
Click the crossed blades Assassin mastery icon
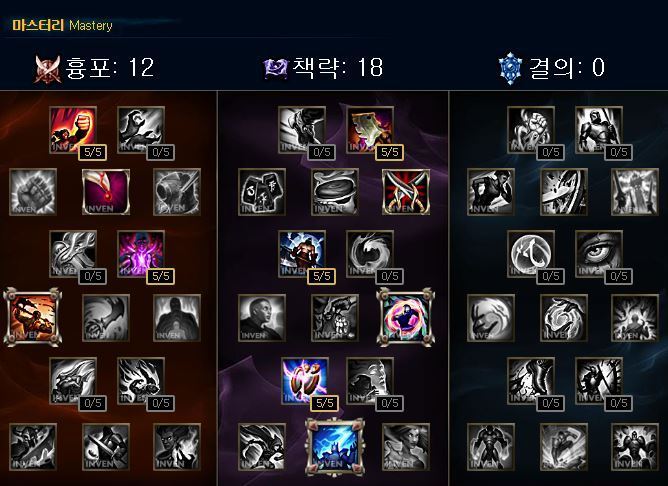406,192
